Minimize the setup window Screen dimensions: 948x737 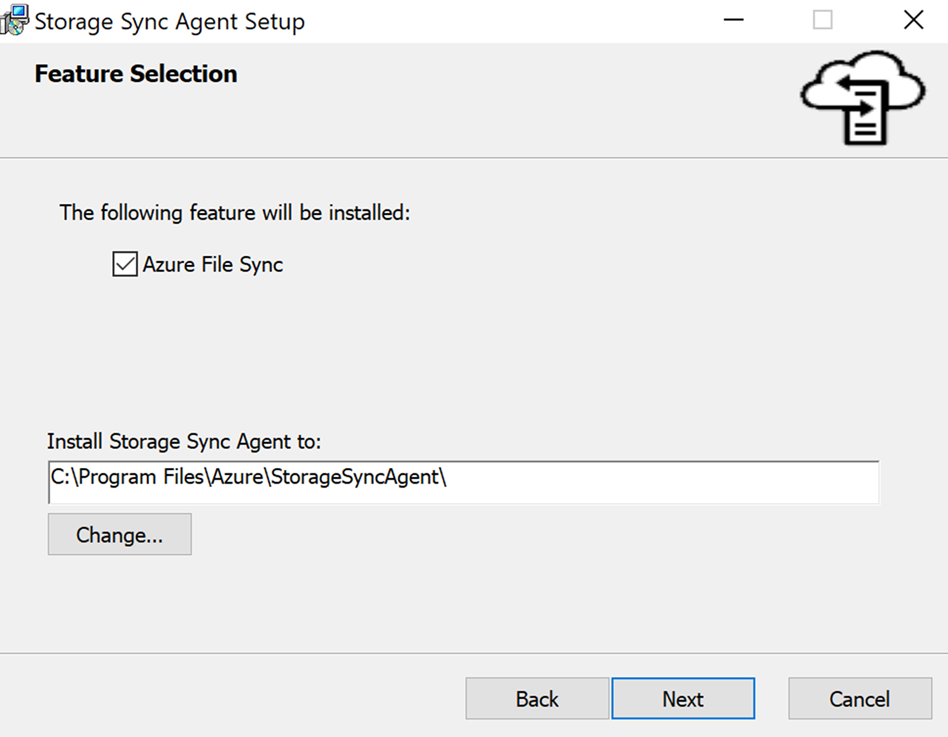[x=733, y=19]
